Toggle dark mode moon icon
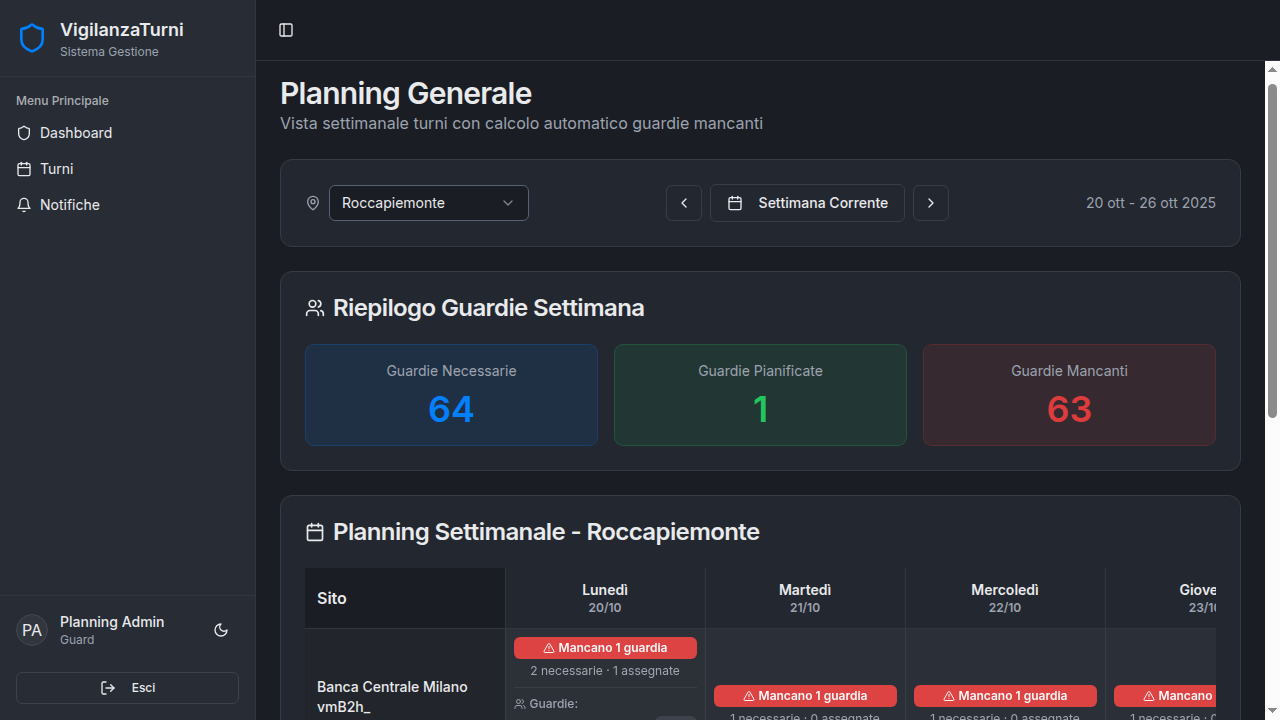The width and height of the screenshot is (1280, 720). [221, 630]
